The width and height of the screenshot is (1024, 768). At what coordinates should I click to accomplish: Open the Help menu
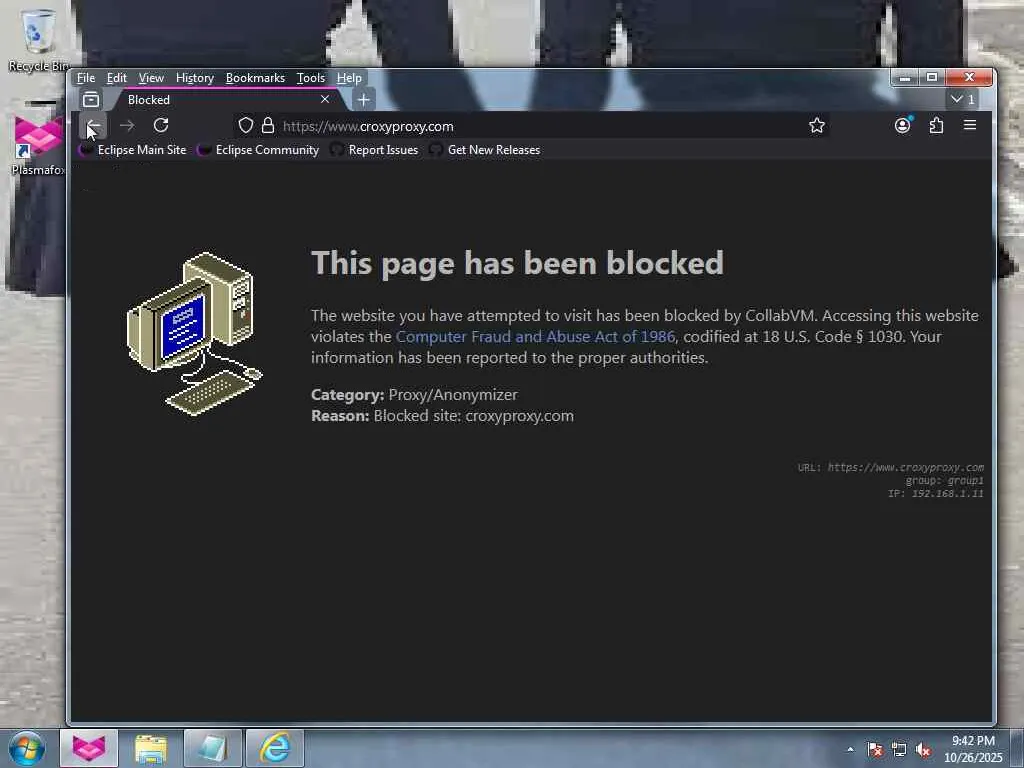(x=349, y=78)
